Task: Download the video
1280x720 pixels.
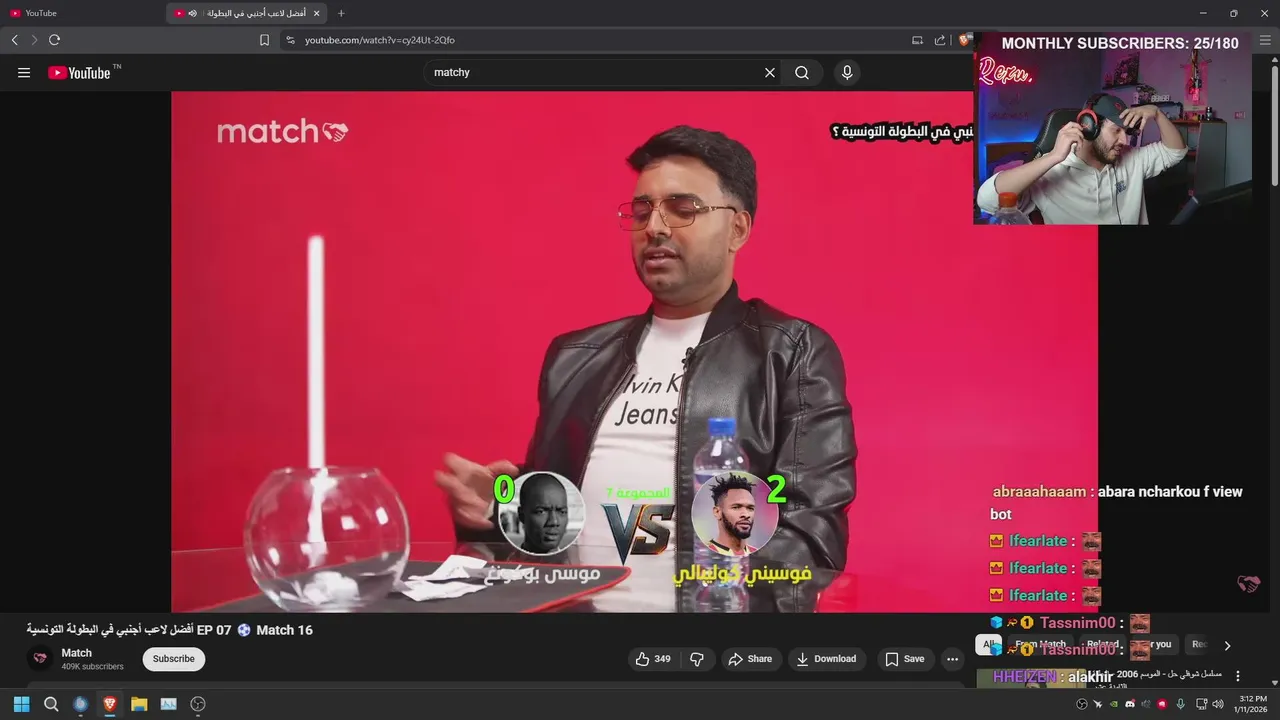Action: coord(826,659)
